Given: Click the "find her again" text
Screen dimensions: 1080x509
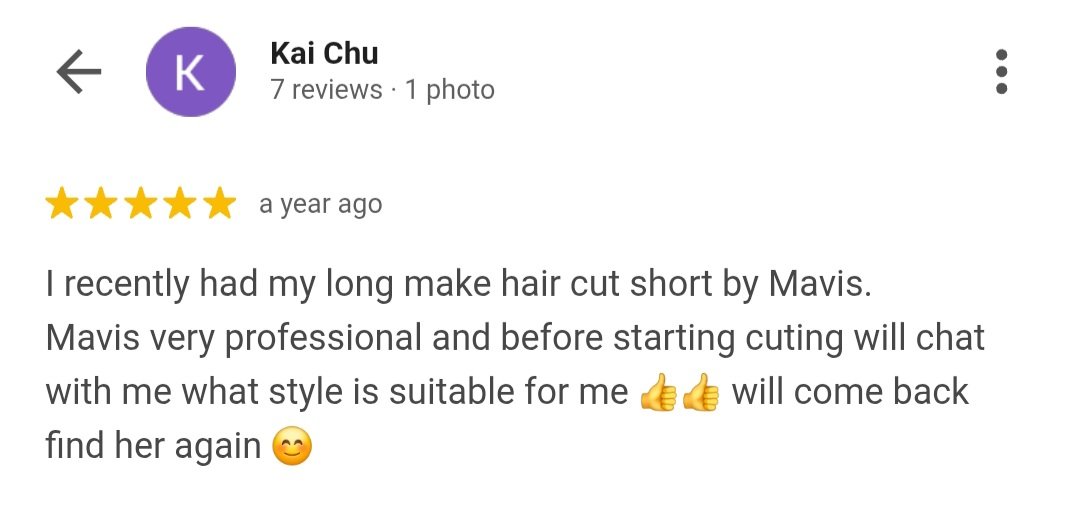Looking at the screenshot, I should tap(154, 446).
